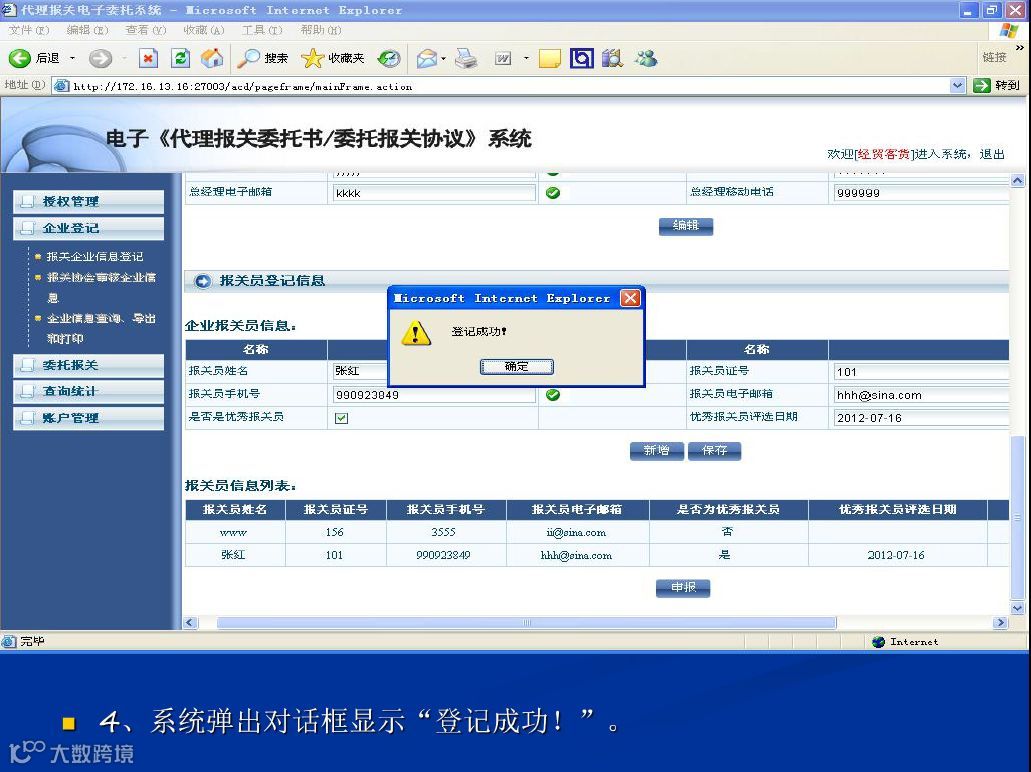The width and height of the screenshot is (1031, 772).
Task: Open 报关协会审核企业信息 sidebar link
Action: (101, 287)
